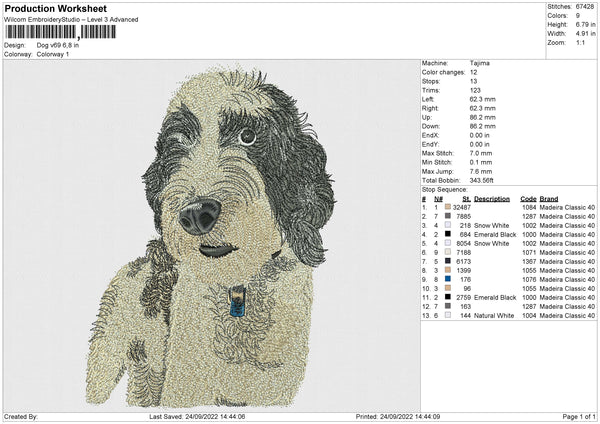This screenshot has width=600, height=424.
Task: Select the design name Dog v69 6,8 in
Action: click(58, 45)
